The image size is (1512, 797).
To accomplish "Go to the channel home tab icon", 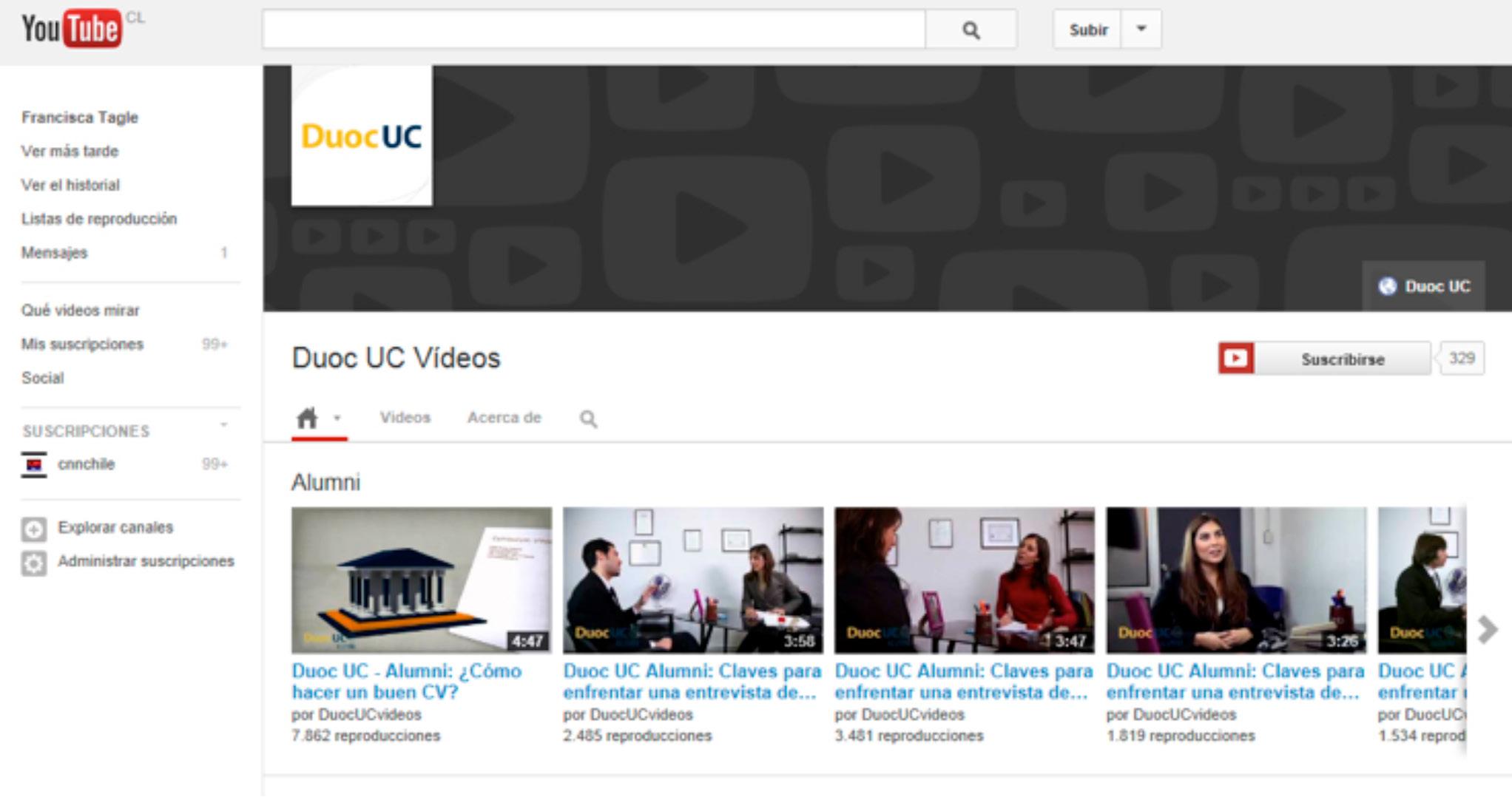I will pos(307,418).
